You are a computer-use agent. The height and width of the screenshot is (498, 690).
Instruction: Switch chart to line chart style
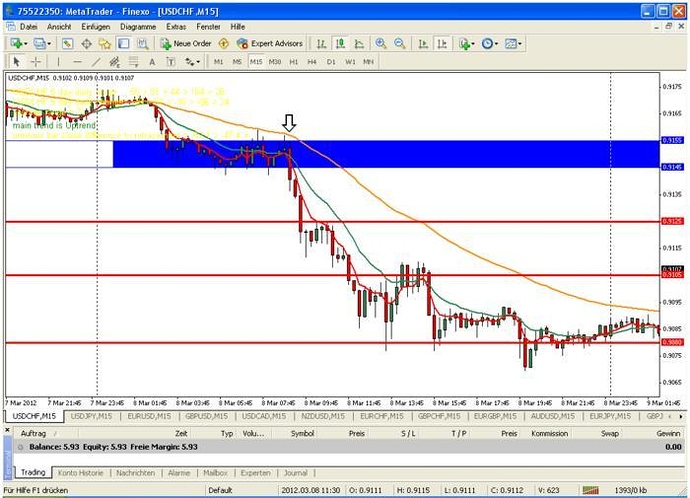tap(359, 44)
